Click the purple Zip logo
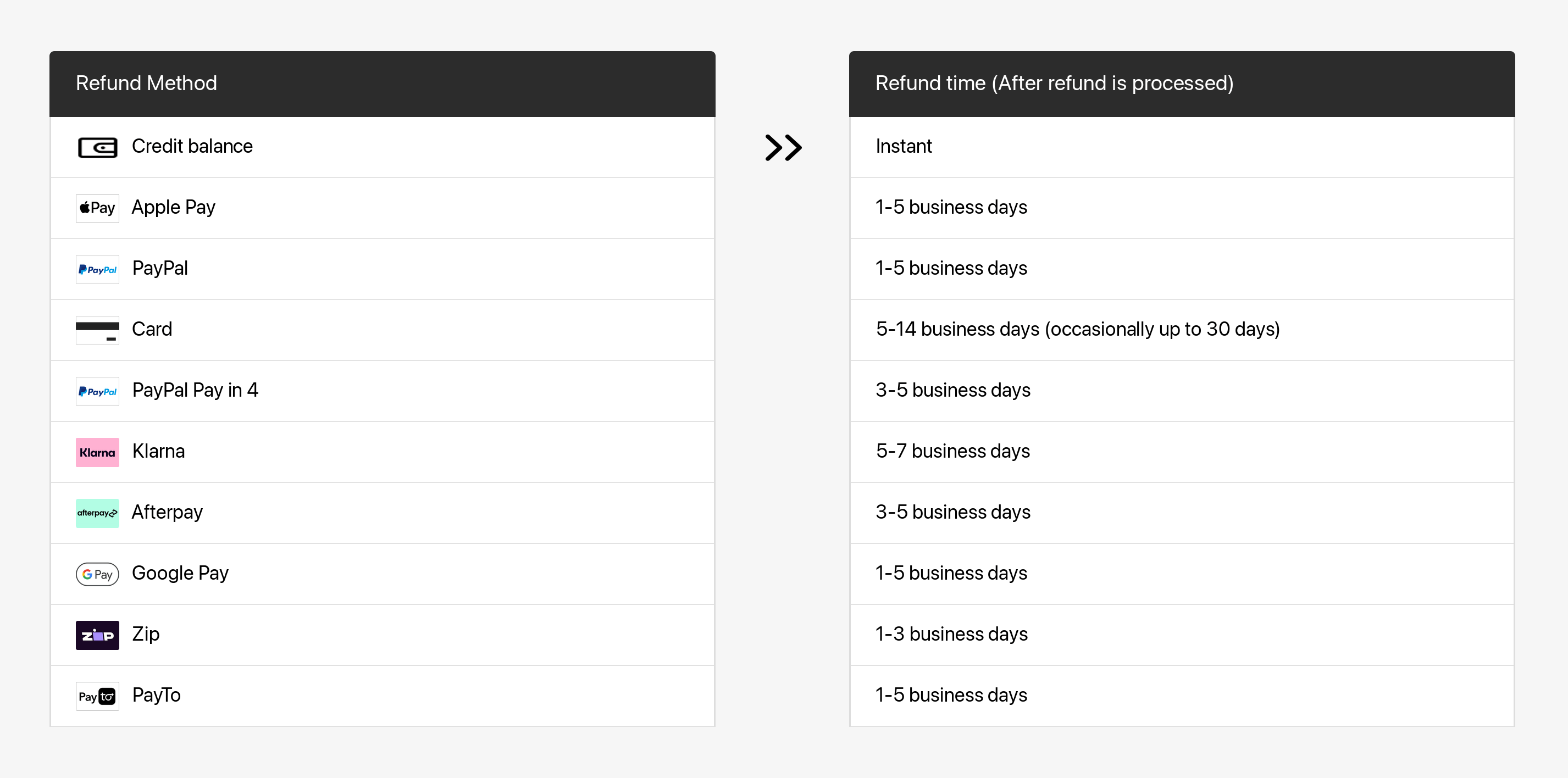Viewport: 1568px width, 778px height. 97,635
